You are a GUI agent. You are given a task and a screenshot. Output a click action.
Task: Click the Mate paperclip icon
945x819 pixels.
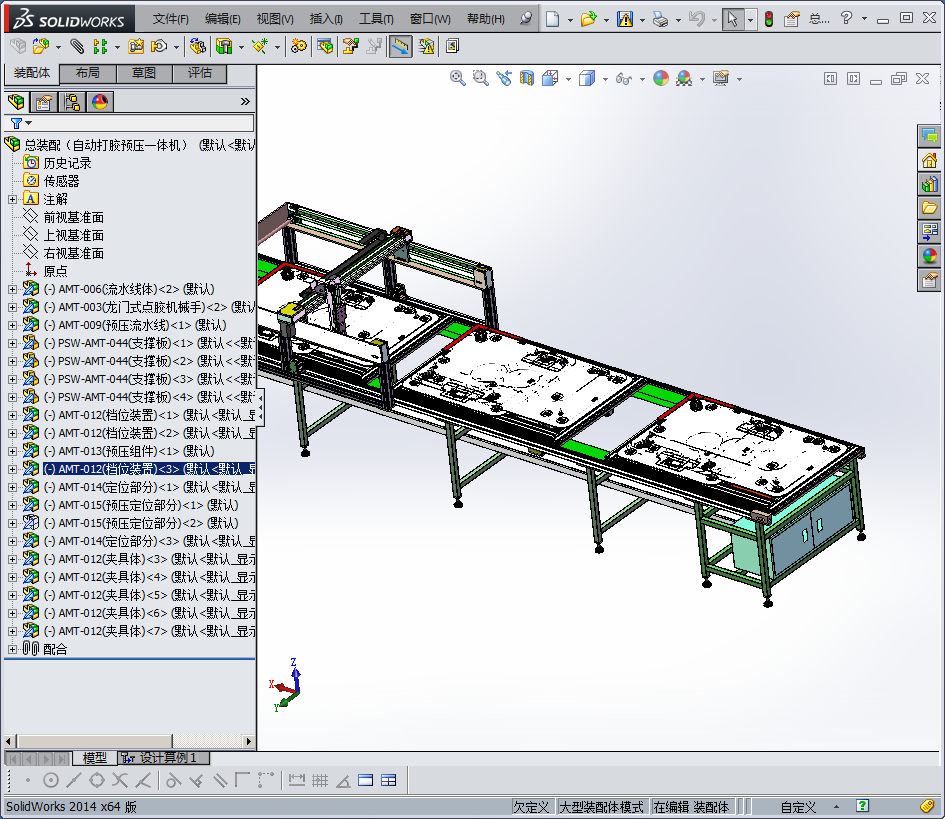pyautogui.click(x=77, y=46)
